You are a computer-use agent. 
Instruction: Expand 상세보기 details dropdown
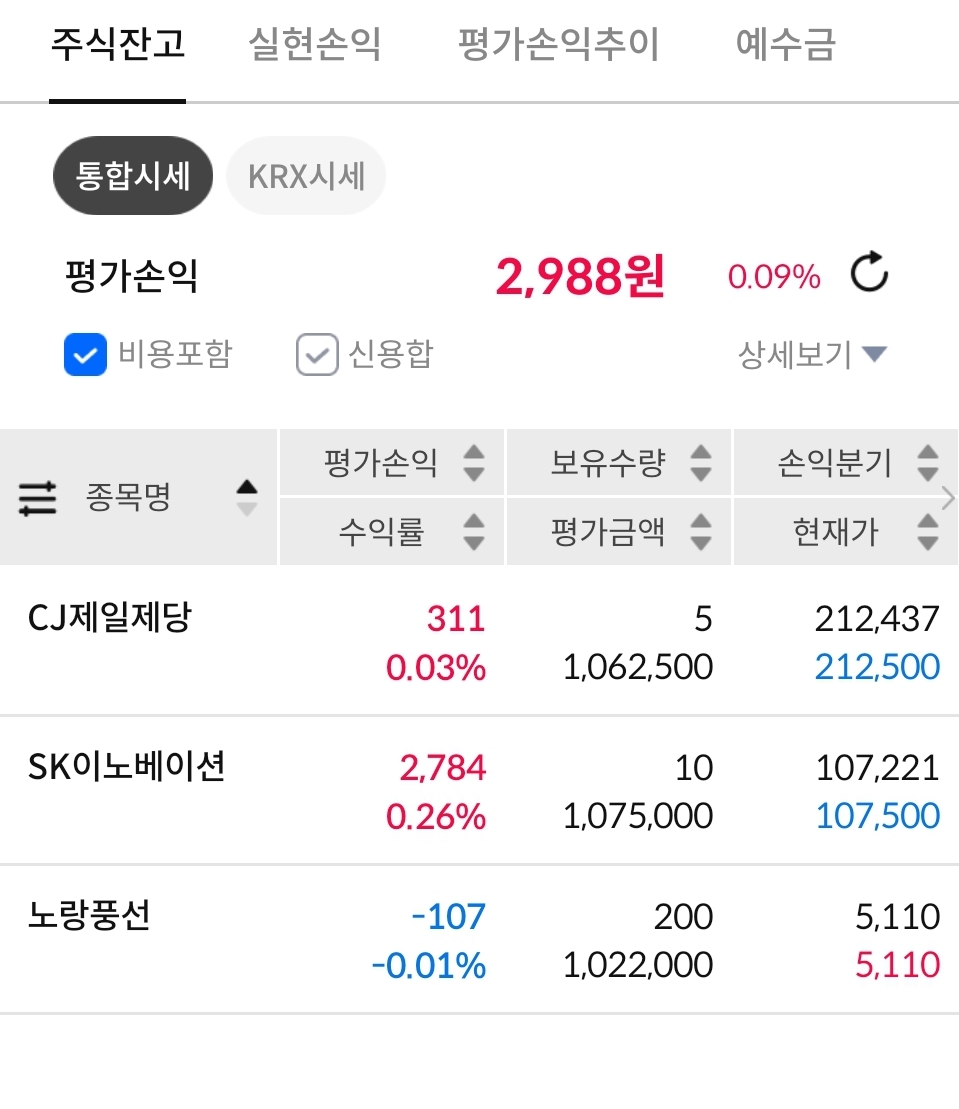[812, 354]
